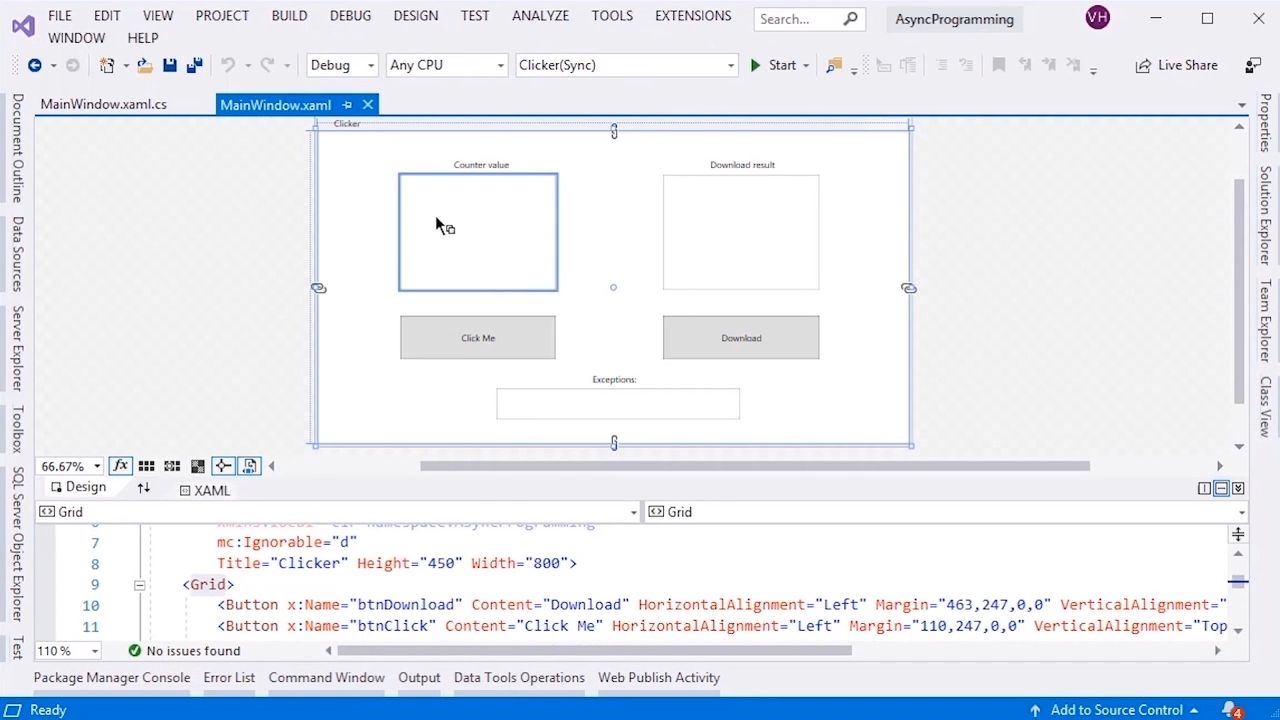Close the MainWindow.xaml tab
The image size is (1280, 720).
(x=368, y=105)
